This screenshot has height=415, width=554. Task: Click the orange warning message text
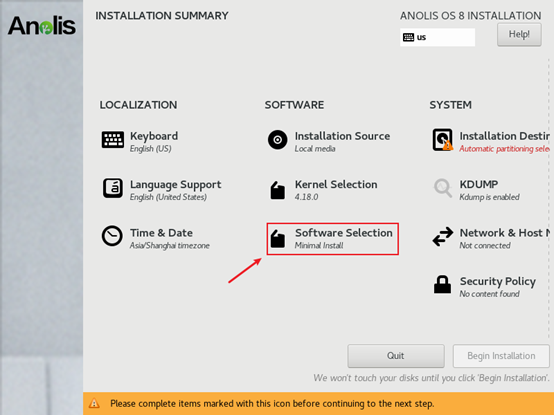272,403
